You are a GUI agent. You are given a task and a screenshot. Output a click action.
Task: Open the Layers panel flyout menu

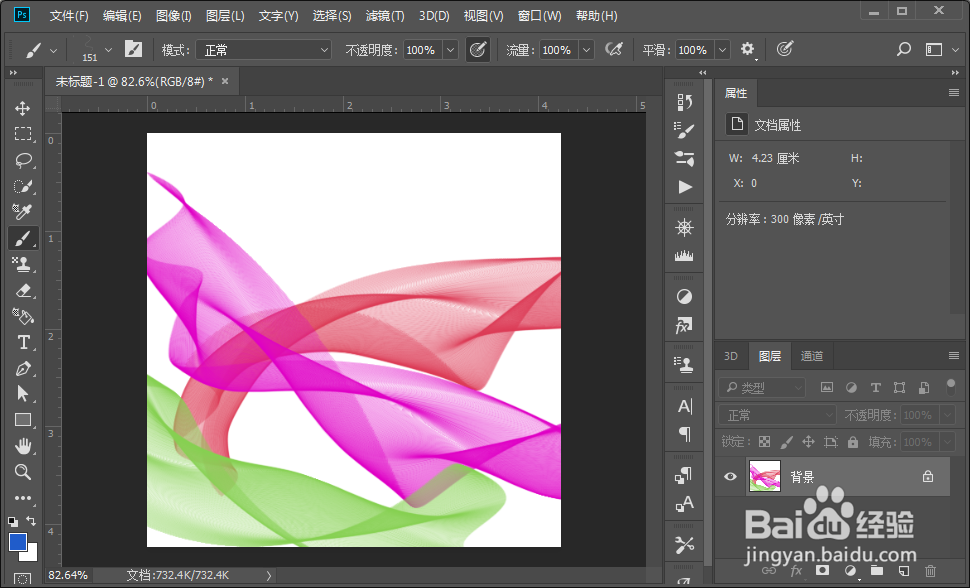tap(953, 356)
